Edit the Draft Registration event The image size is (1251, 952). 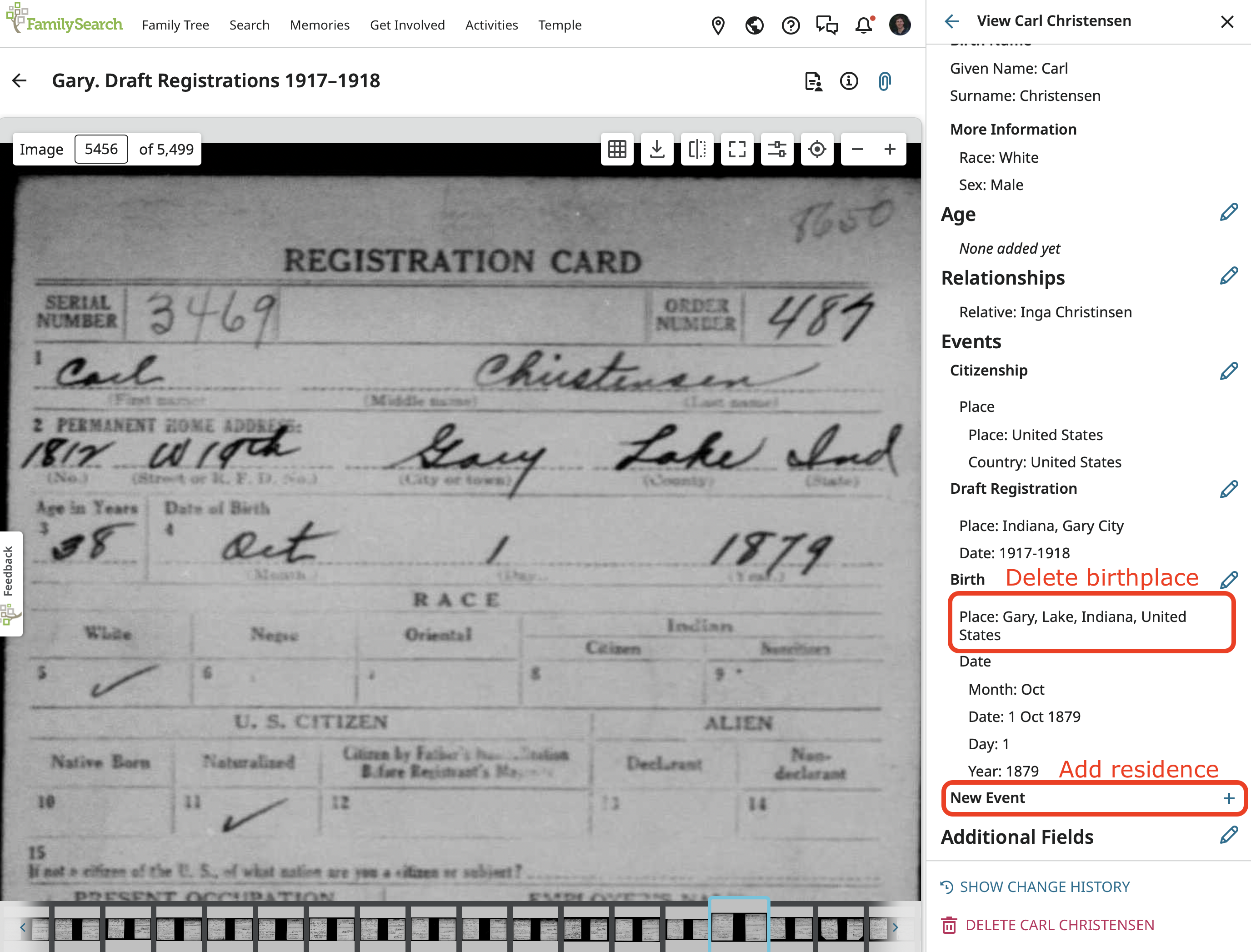pos(1229,489)
